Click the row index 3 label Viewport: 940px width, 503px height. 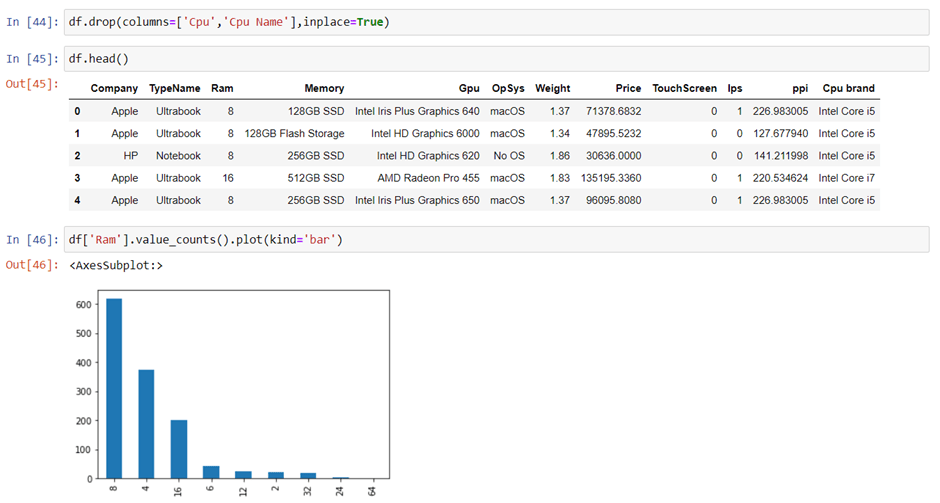pos(77,178)
